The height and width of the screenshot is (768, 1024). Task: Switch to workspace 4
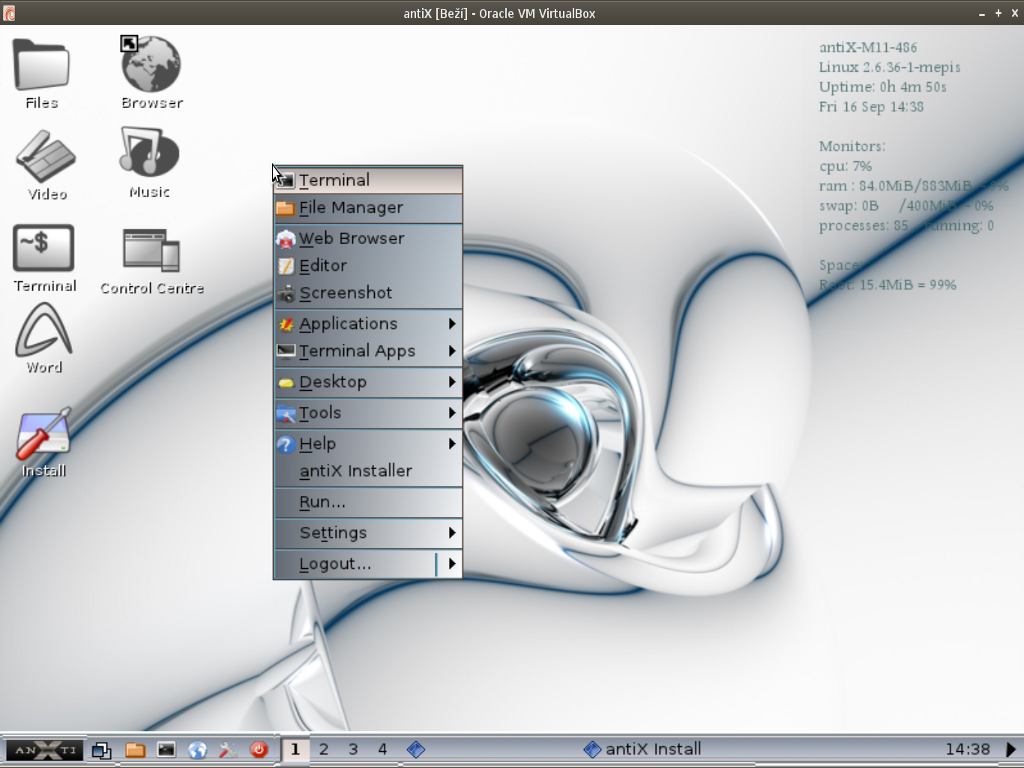coord(383,750)
